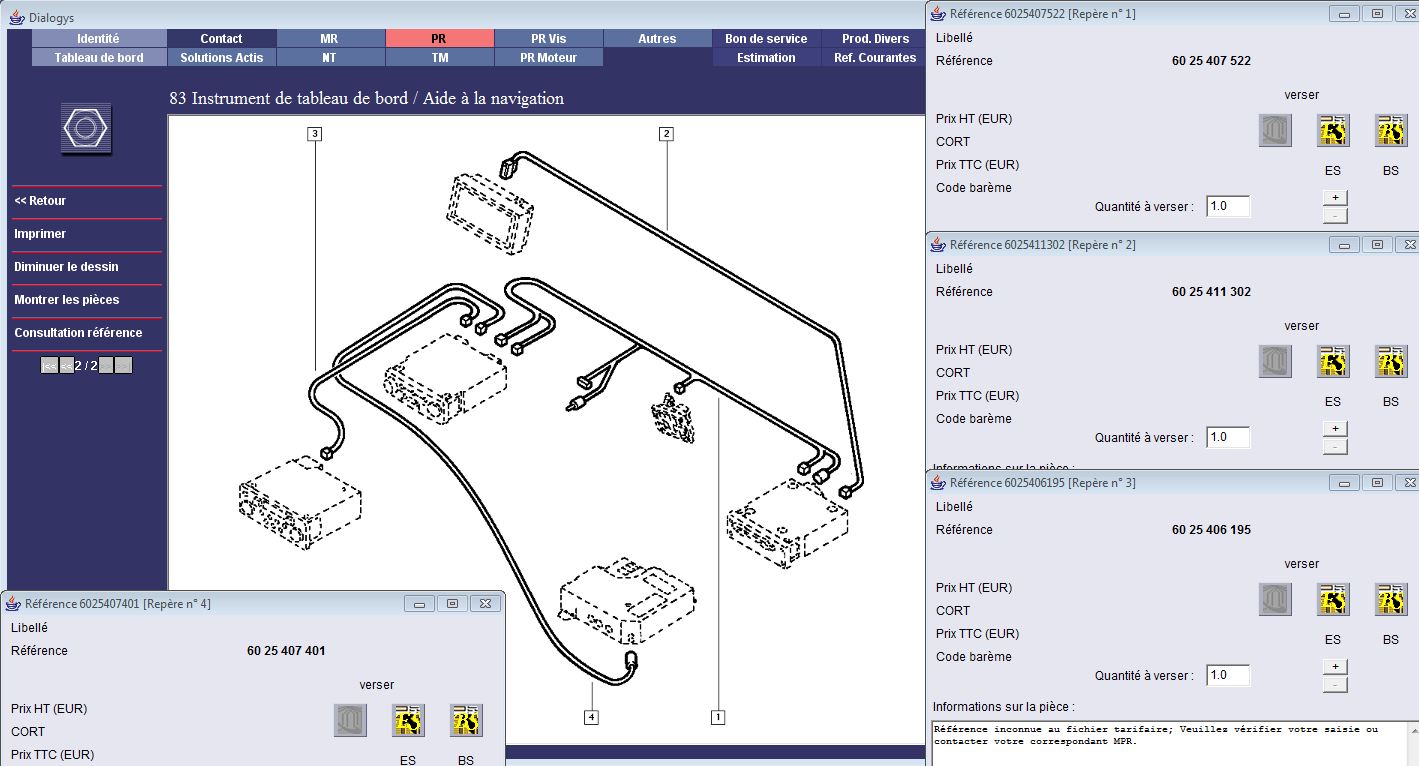This screenshot has width=1419, height=766.
Task: Click callout number 2 on diagram
Action: (666, 133)
